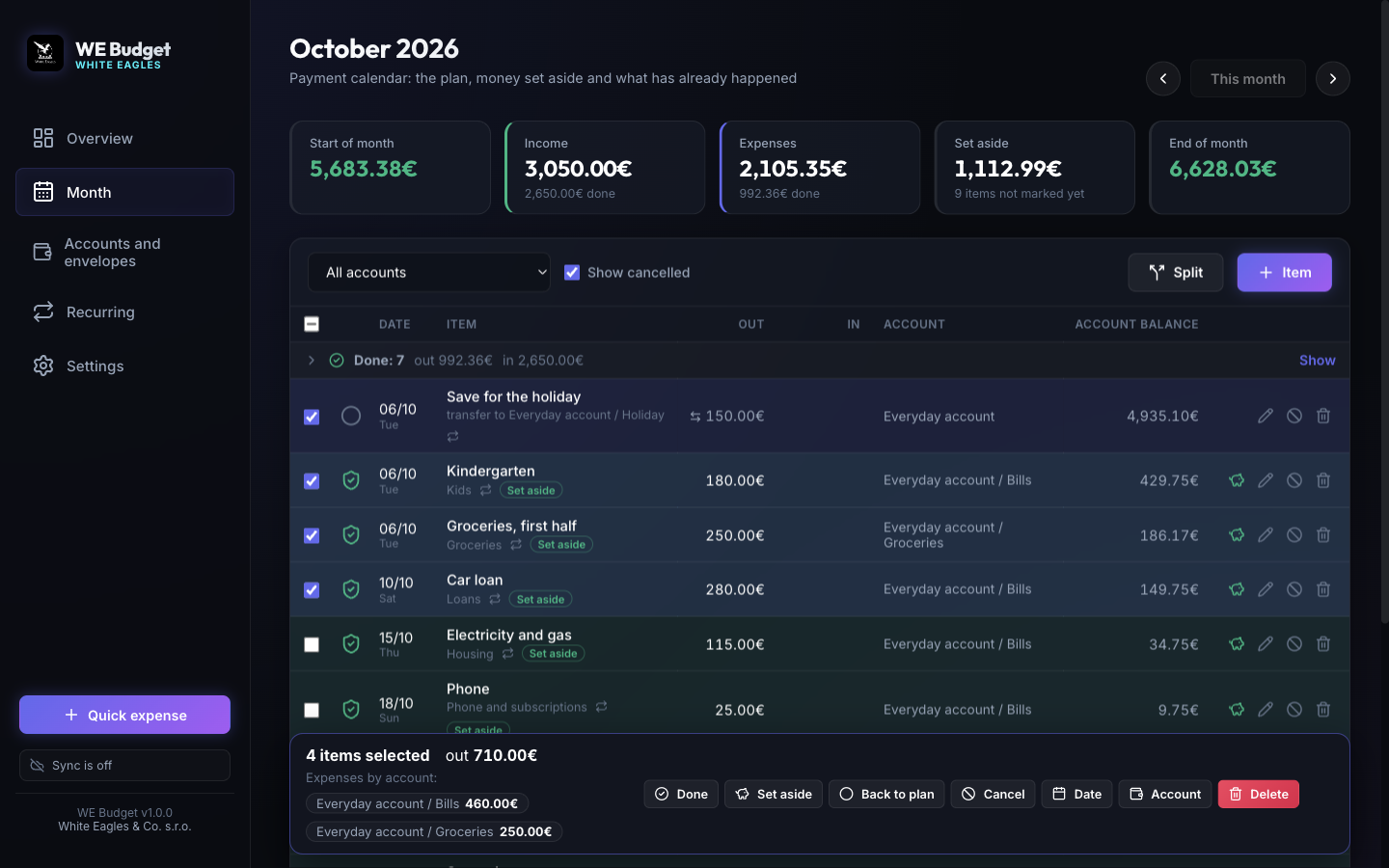Image resolution: width=1389 pixels, height=868 pixels.
Task: Uncheck the Car loan row checkbox
Action: tap(312, 589)
